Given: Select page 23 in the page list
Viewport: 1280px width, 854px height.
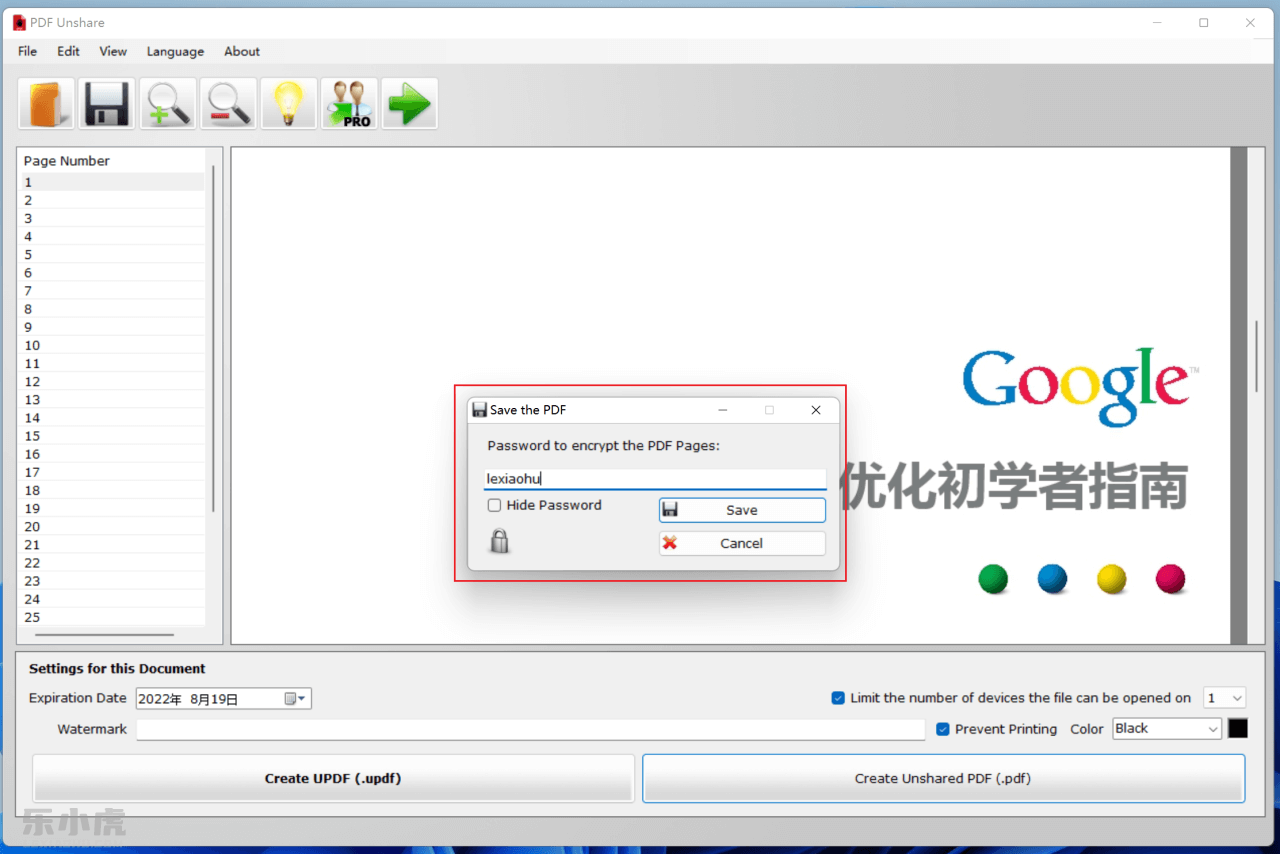Looking at the screenshot, I should pos(113,581).
